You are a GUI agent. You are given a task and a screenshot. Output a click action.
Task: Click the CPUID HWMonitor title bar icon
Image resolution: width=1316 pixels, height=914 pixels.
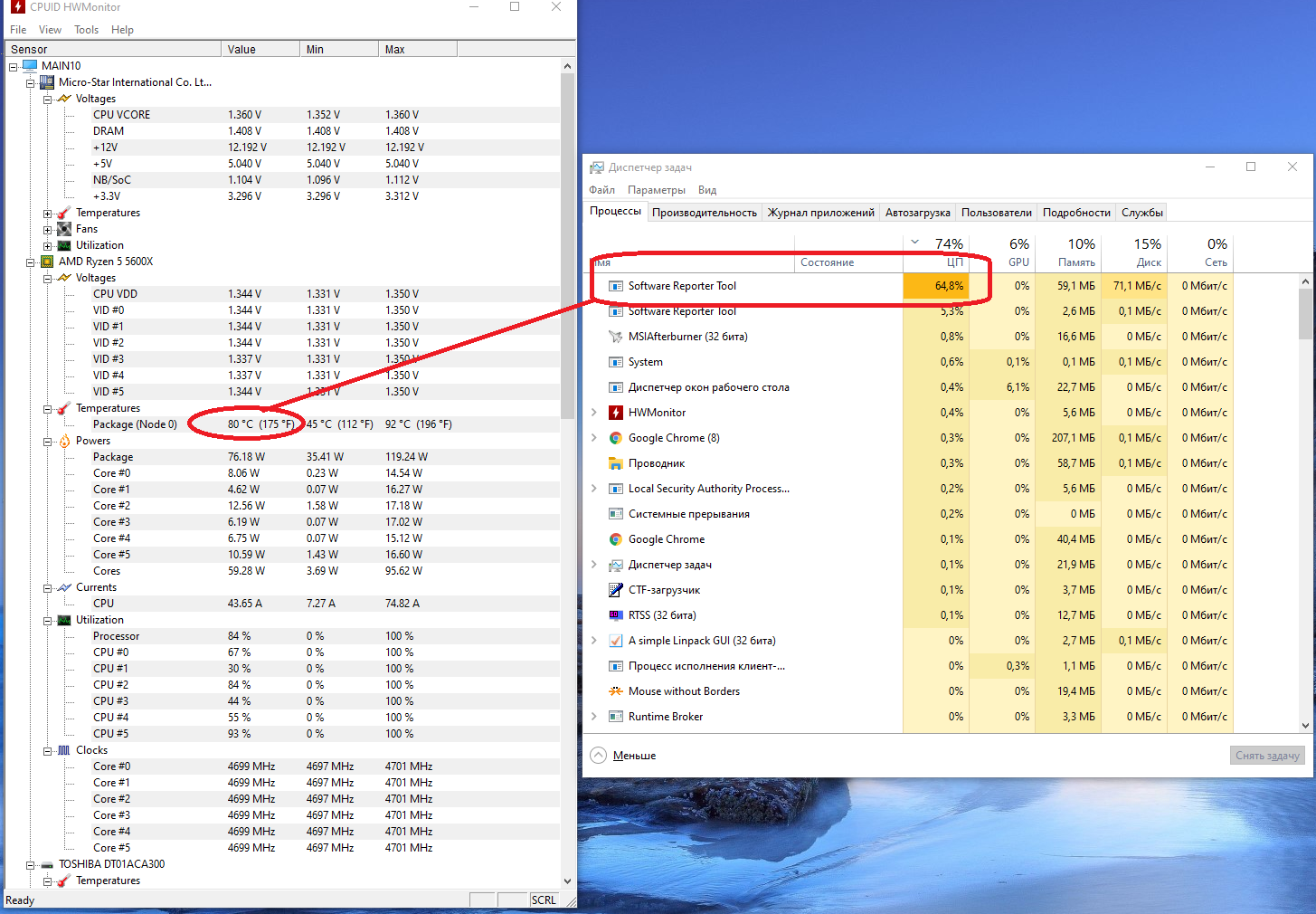point(17,7)
